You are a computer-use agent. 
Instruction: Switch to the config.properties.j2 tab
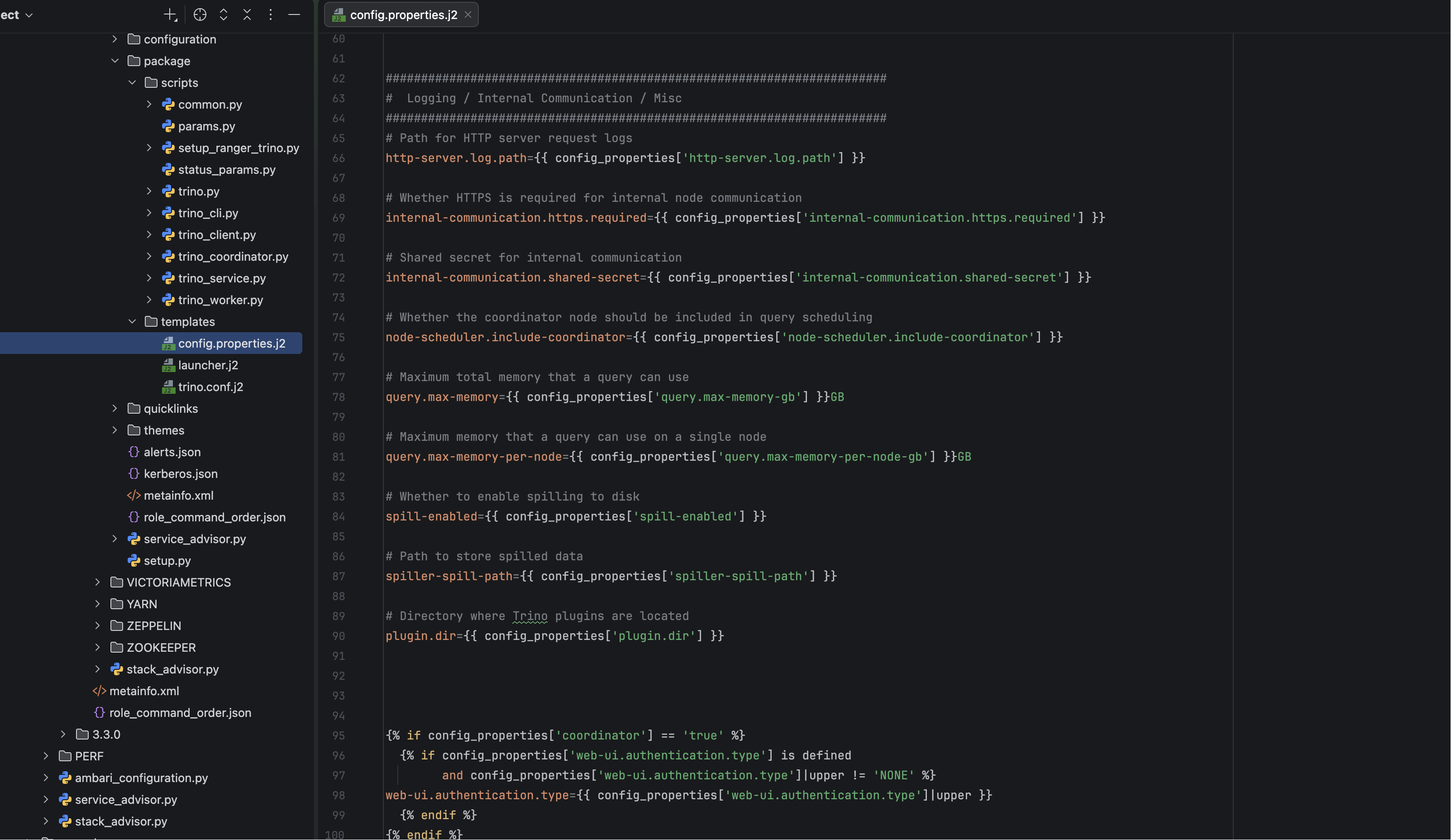pyautogui.click(x=403, y=15)
